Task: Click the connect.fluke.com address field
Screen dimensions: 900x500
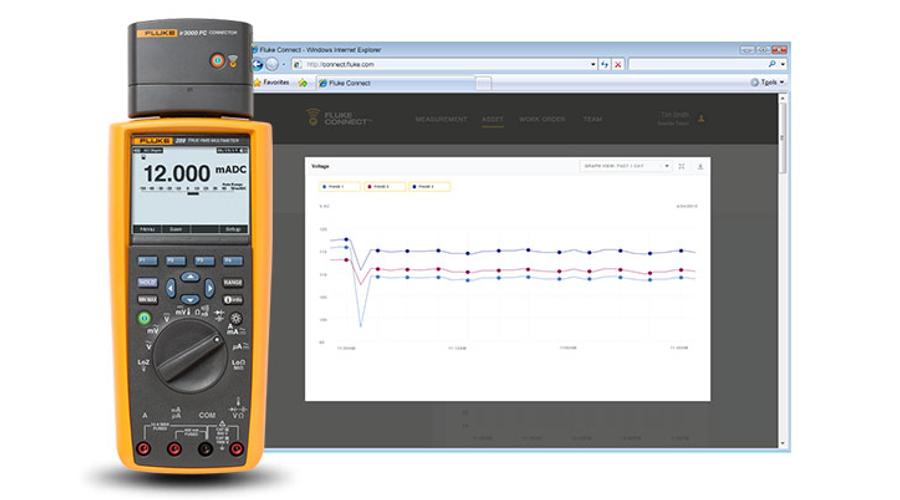Action: tap(445, 64)
